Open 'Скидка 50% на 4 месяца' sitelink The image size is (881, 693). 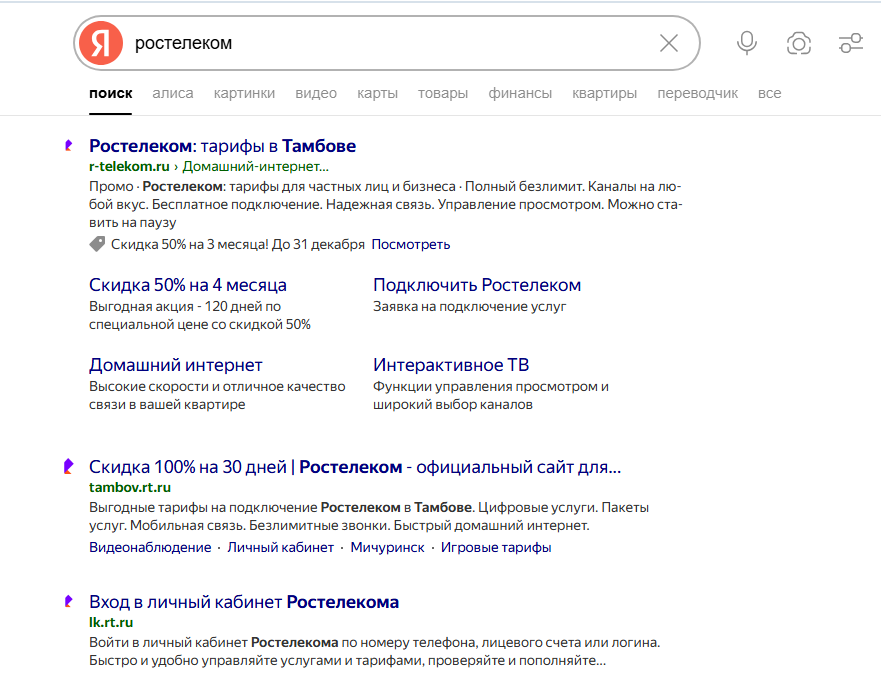click(x=188, y=285)
